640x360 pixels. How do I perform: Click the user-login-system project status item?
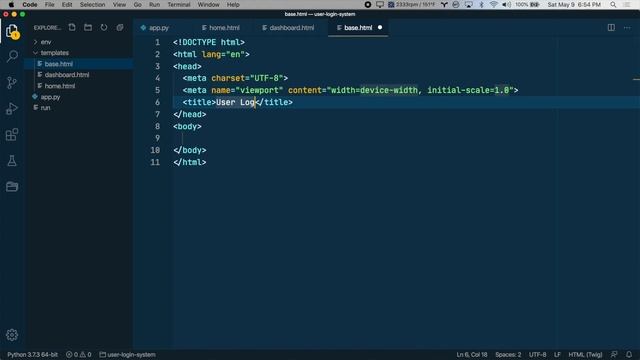[x=127, y=354]
